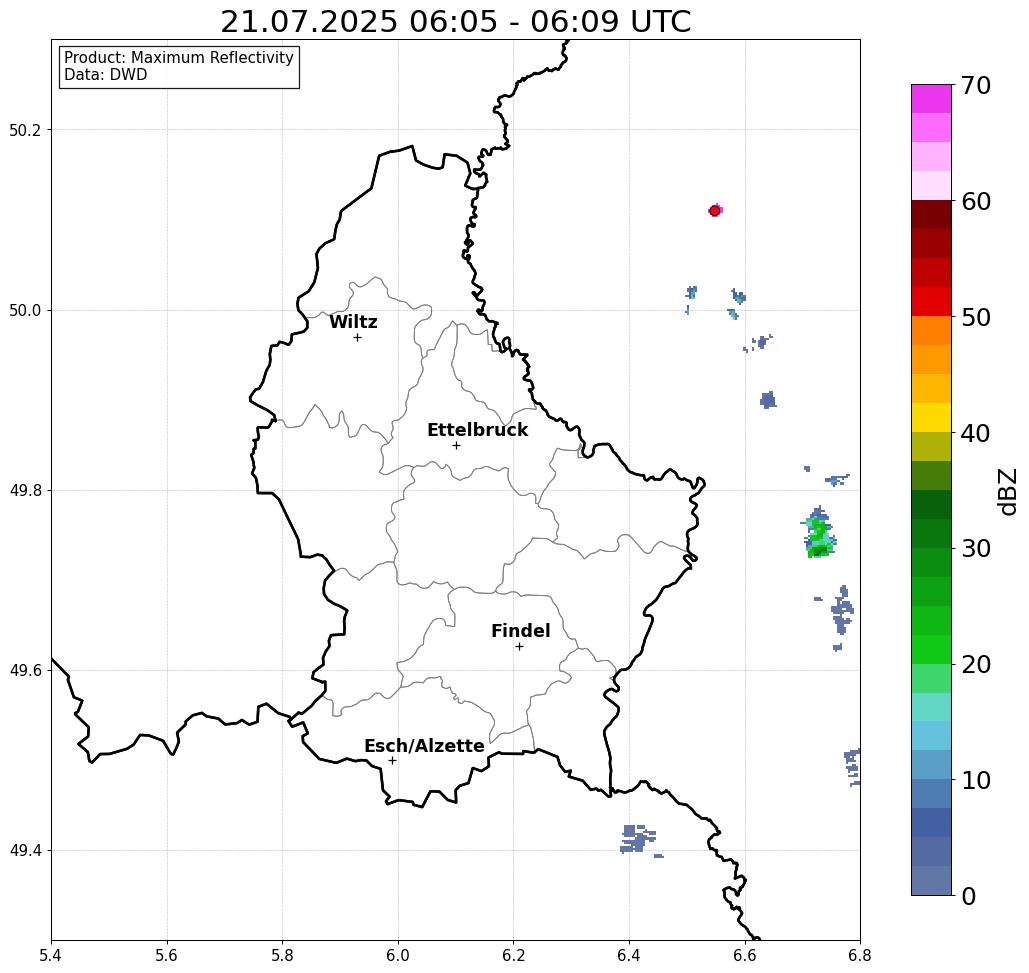Image resolution: width=1029 pixels, height=973 pixels.
Task: Click the 5.6 longitude axis label
Action: [x=167, y=956]
